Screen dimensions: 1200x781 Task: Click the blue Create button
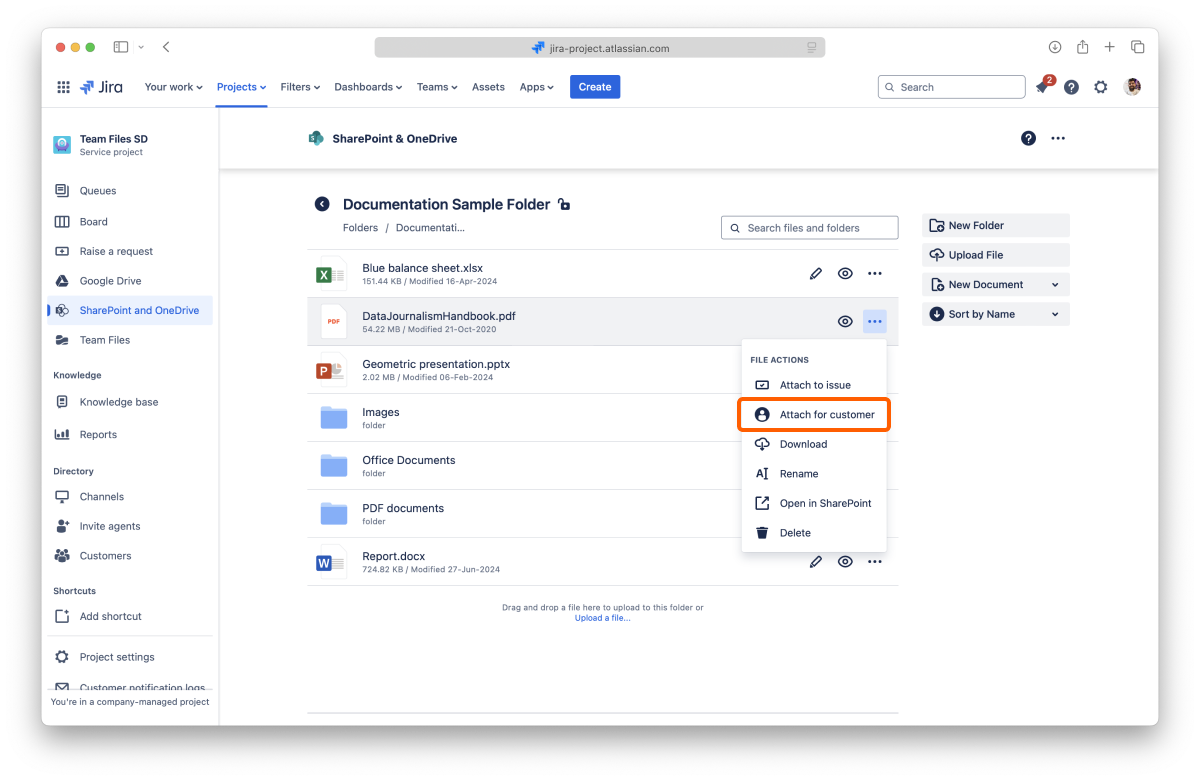click(595, 87)
